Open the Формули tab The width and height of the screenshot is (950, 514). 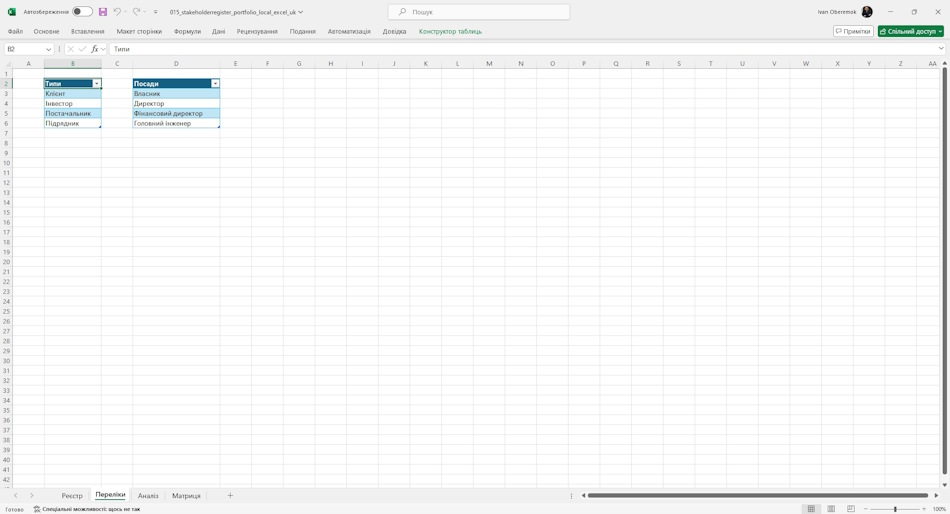pyautogui.click(x=187, y=32)
